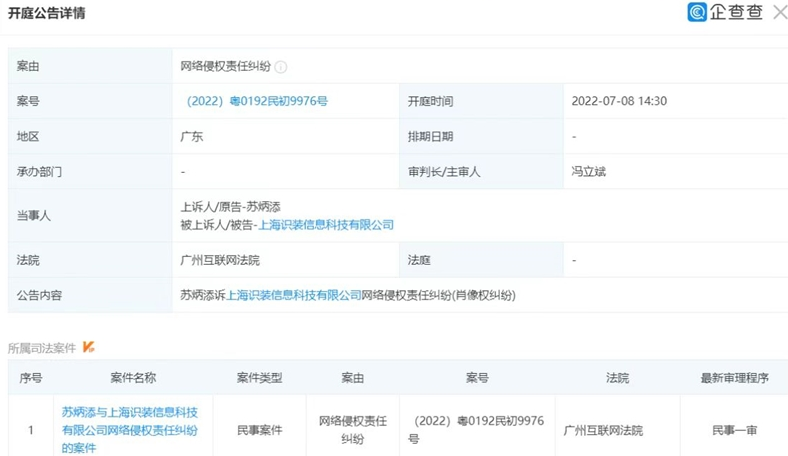Click the 企查查 logo icon
Viewport: 788px width, 456px height.
697,13
